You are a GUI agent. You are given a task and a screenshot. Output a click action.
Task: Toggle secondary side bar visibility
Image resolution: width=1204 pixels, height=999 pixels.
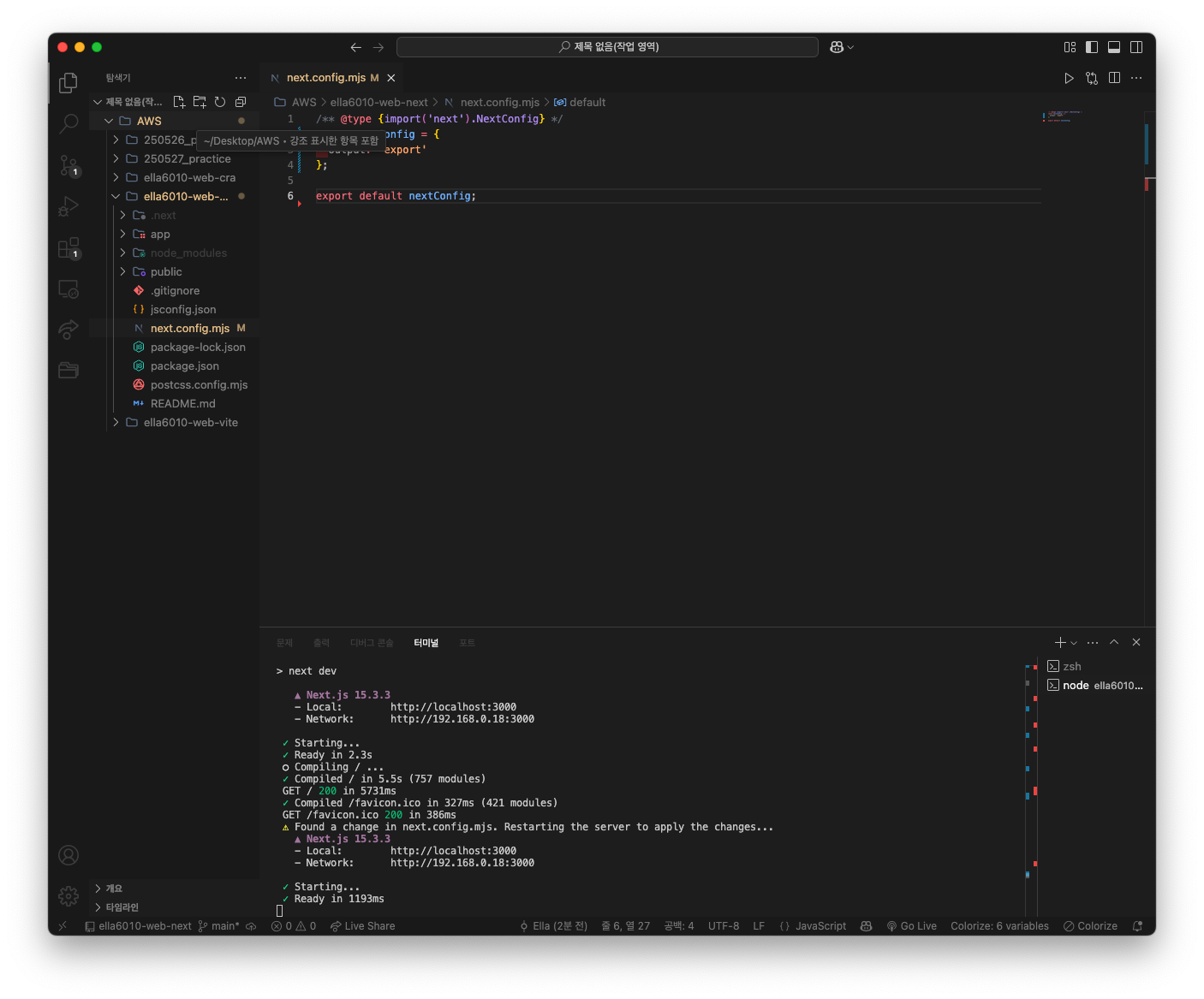coord(1136,47)
